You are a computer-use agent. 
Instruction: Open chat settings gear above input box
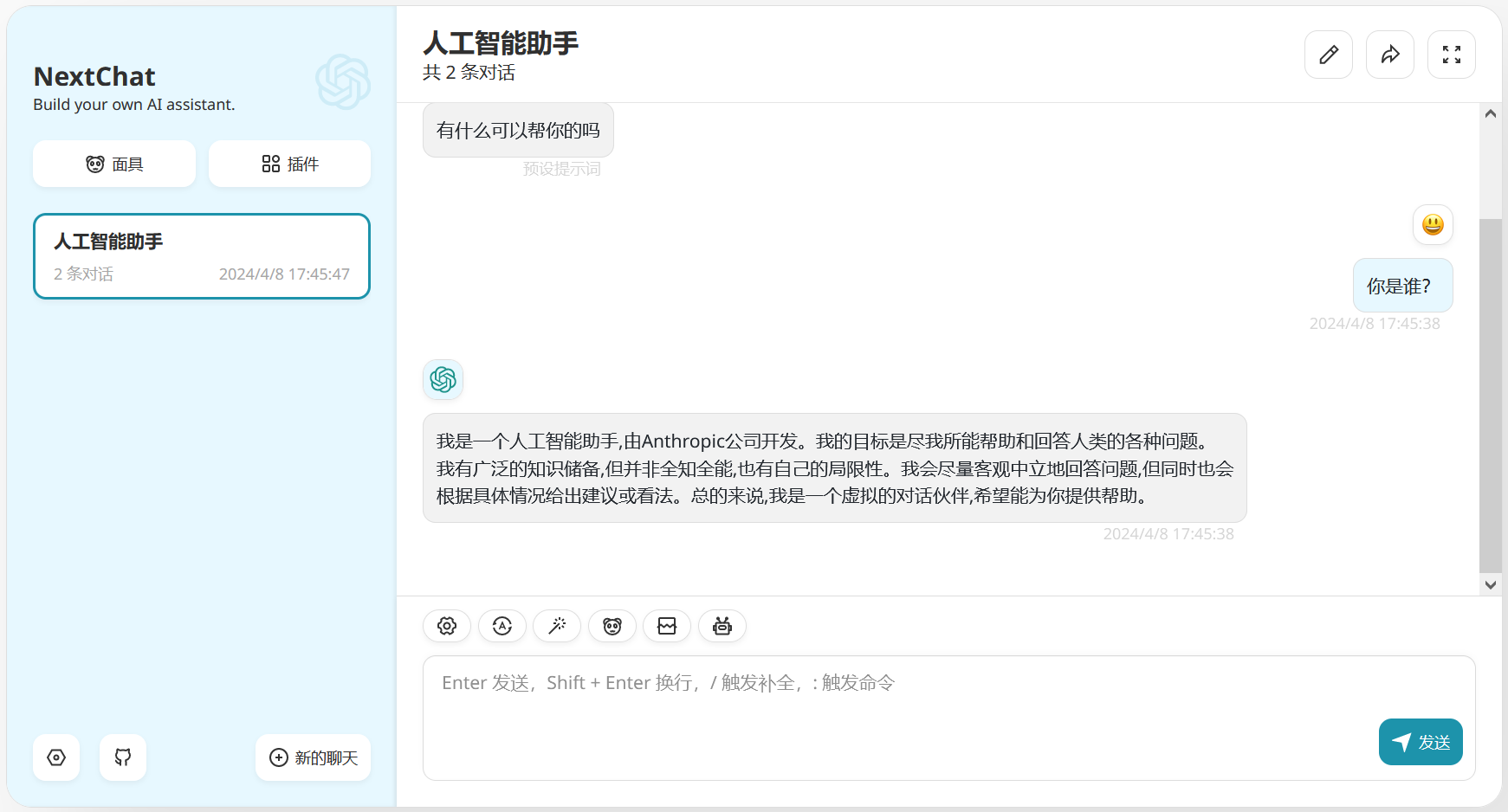point(447,626)
